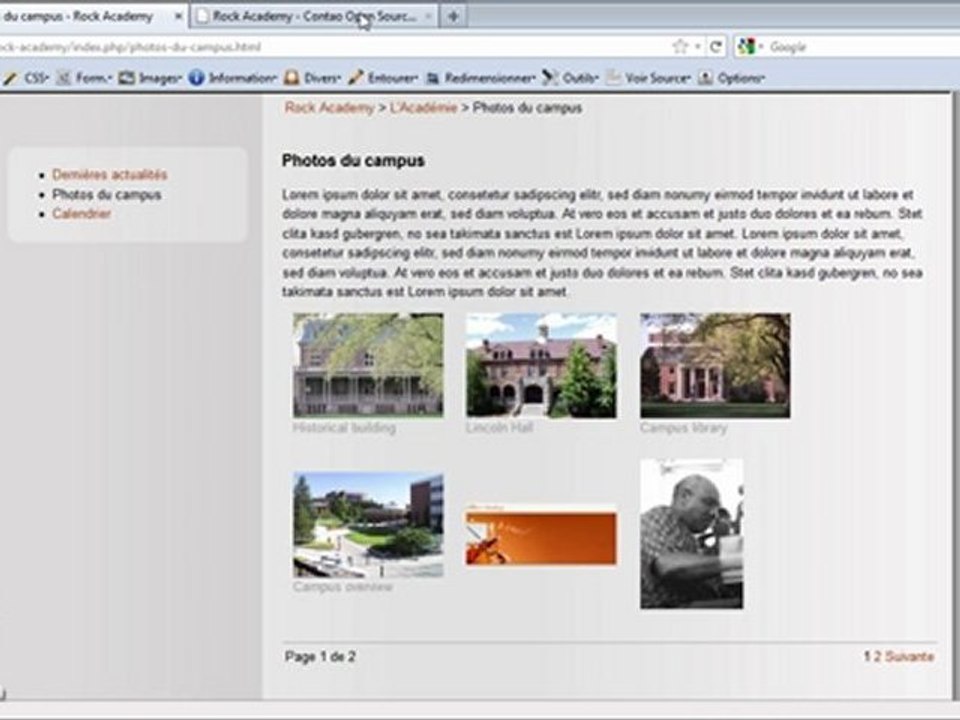Image resolution: width=960 pixels, height=720 pixels.
Task: Click the Campus library caption
Action: [683, 428]
